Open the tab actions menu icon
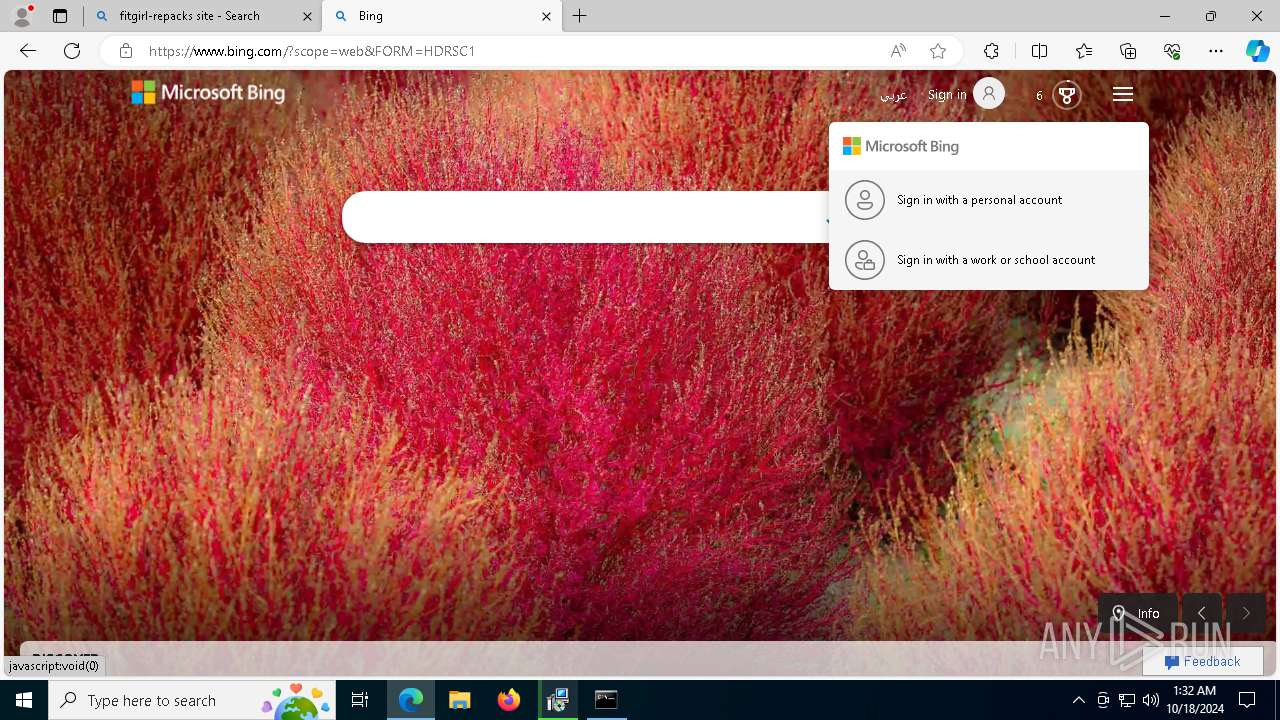Image resolution: width=1280 pixels, height=720 pixels. point(60,16)
